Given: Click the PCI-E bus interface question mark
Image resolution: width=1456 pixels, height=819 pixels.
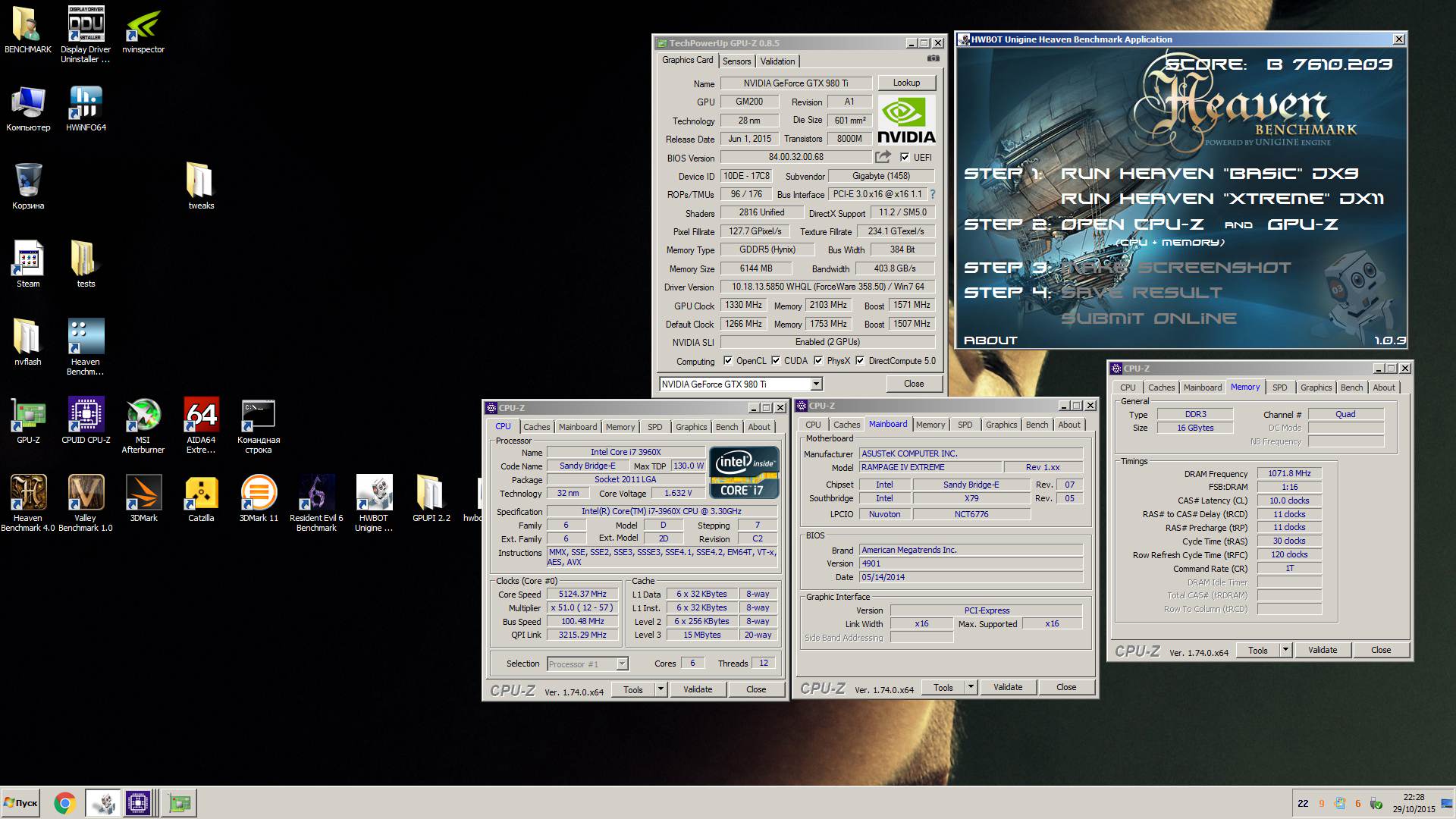Looking at the screenshot, I should coord(933,194).
